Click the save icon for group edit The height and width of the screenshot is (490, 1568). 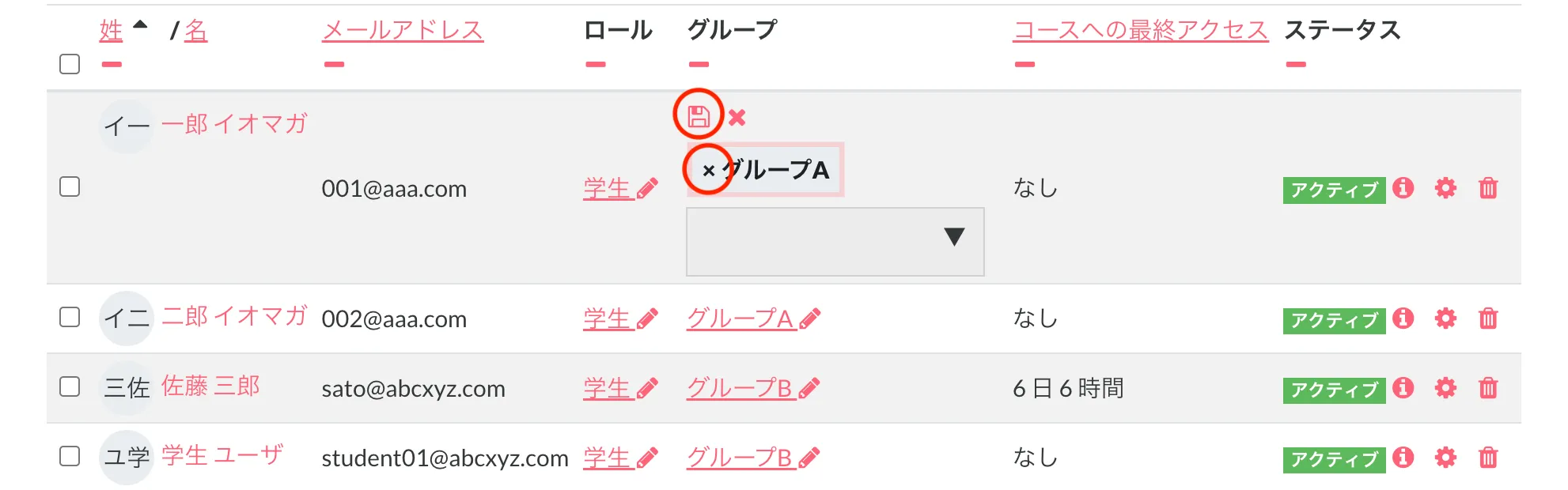[698, 117]
